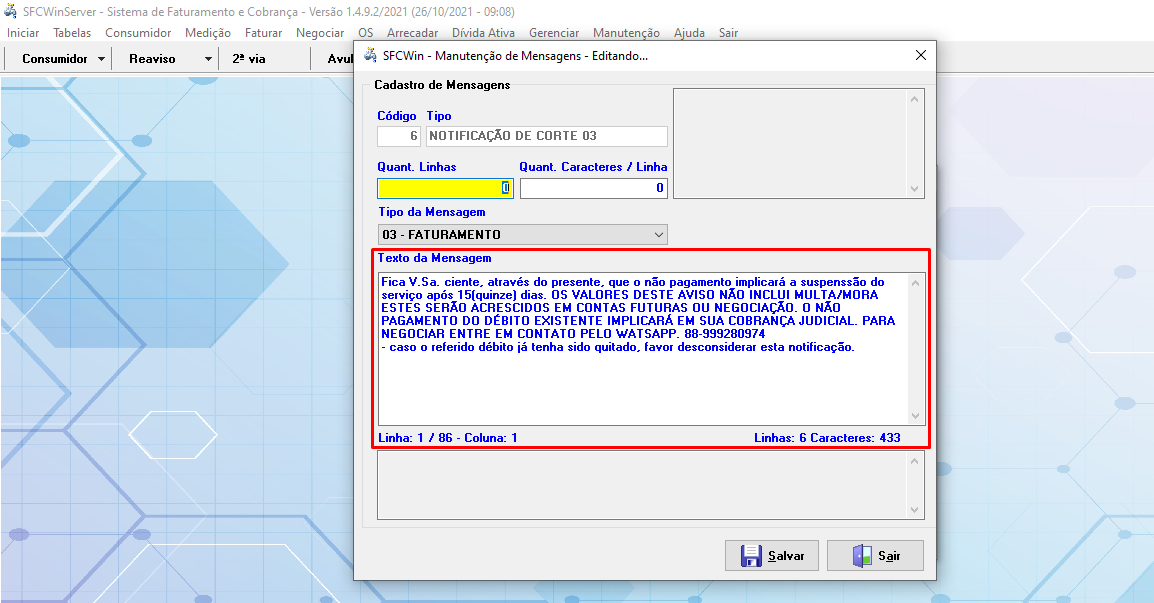This screenshot has height=603, width=1154.
Task: Open the Reaviso toolbar dropdown arrow
Action: [x=208, y=59]
